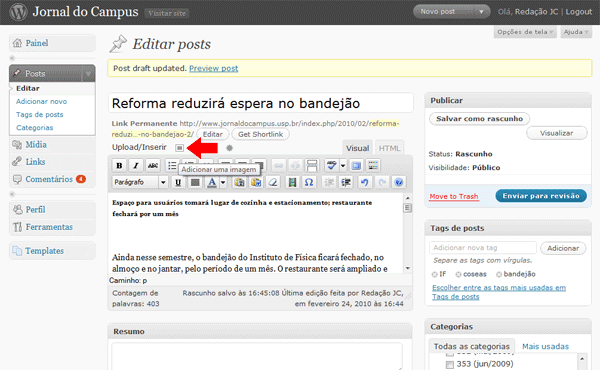This screenshot has width=600, height=370.
Task: Switch to the HTML editor tab
Action: [x=389, y=148]
